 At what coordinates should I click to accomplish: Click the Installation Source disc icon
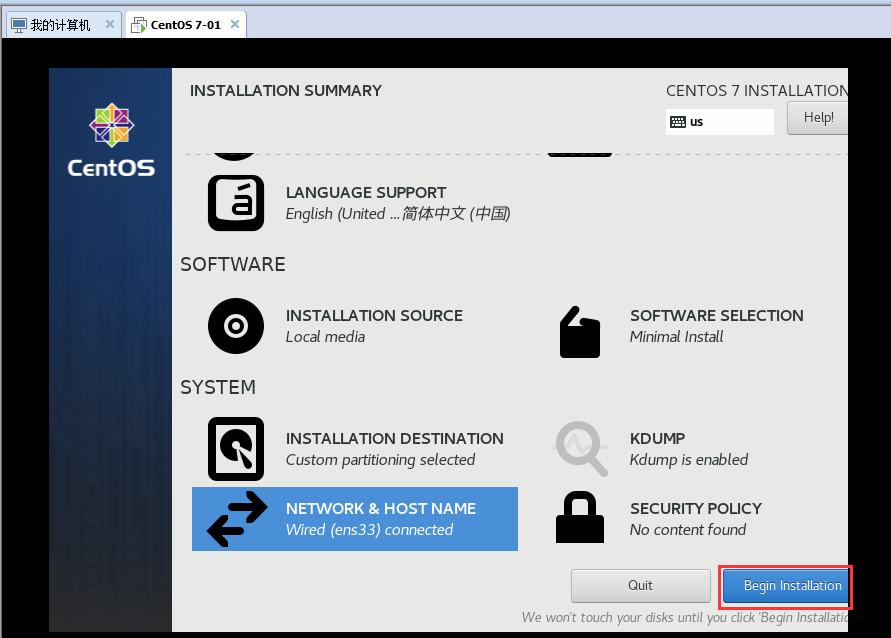(x=236, y=326)
